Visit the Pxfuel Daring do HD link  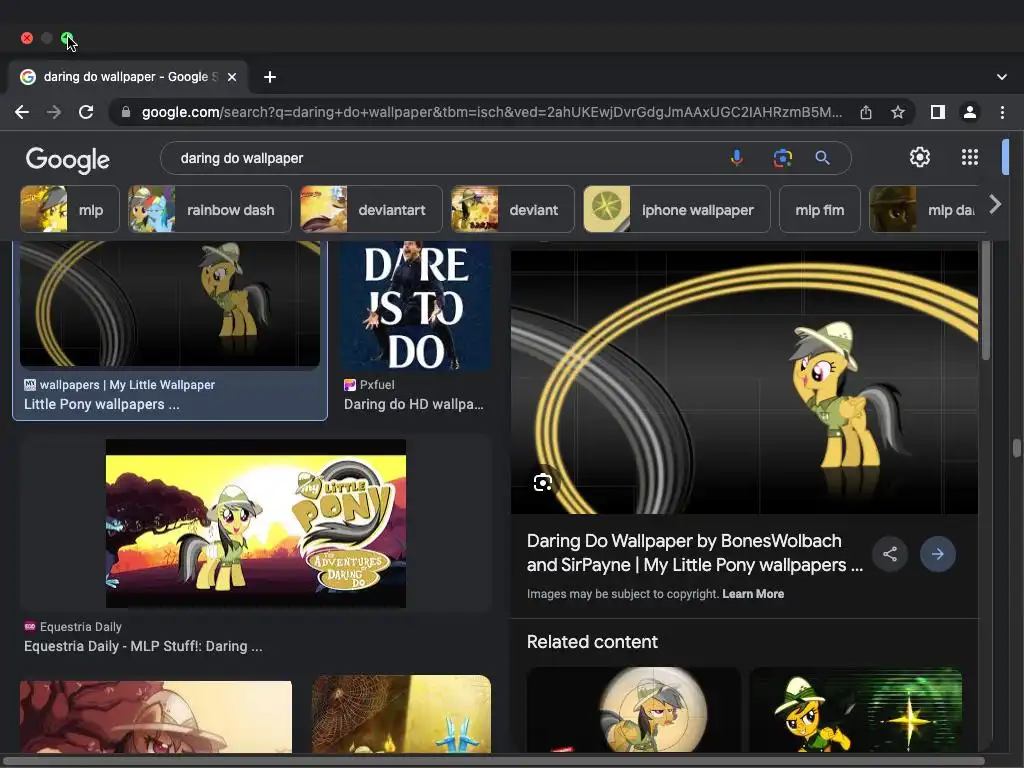click(x=413, y=404)
